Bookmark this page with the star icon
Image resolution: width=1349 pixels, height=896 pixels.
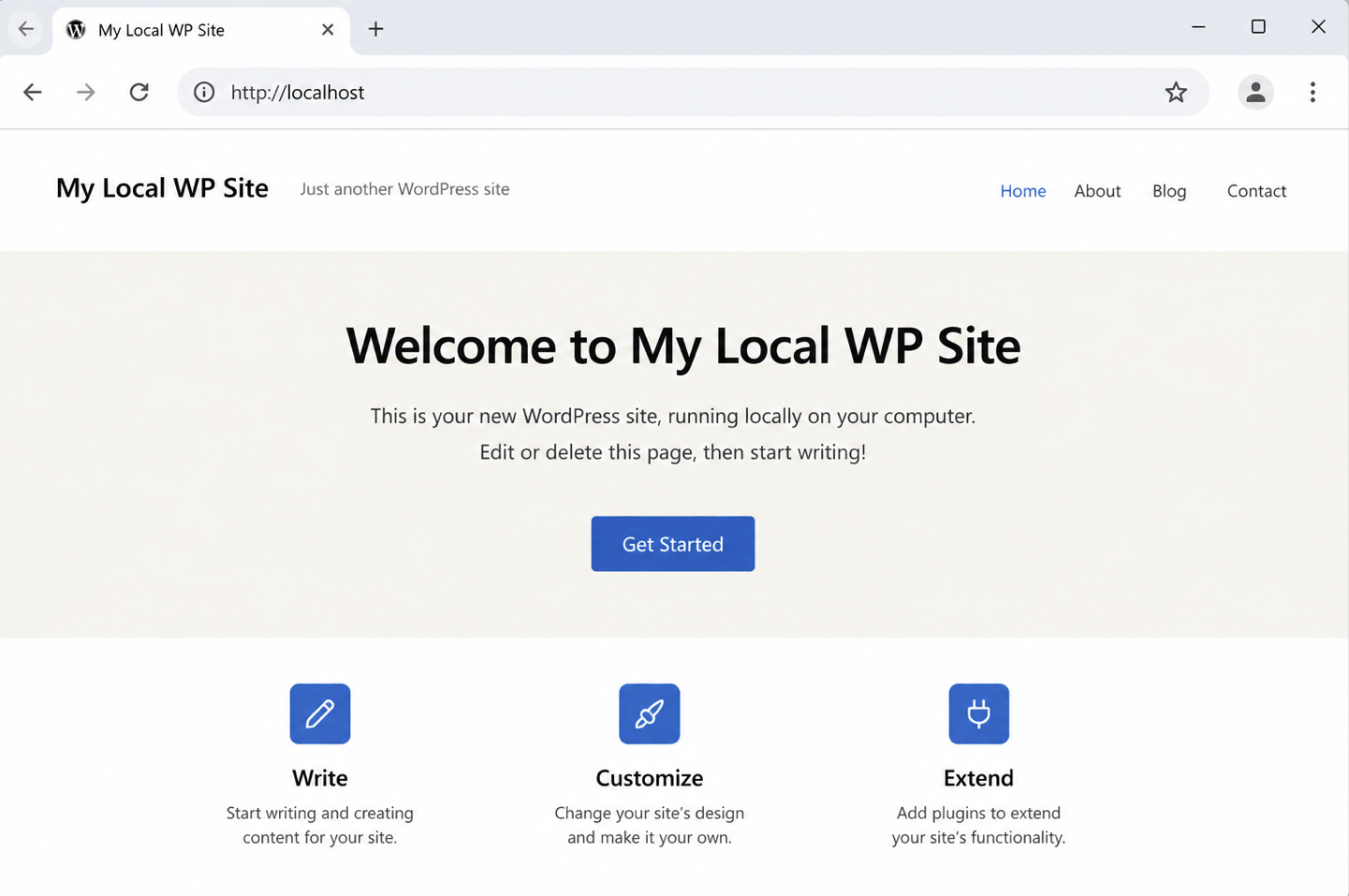[1176, 92]
